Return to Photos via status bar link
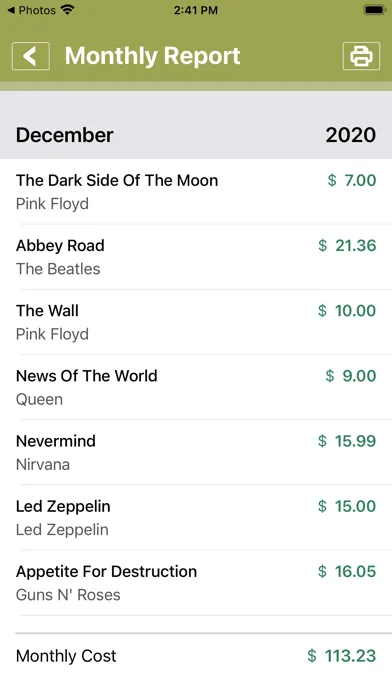This screenshot has height=696, width=392. 31,10
